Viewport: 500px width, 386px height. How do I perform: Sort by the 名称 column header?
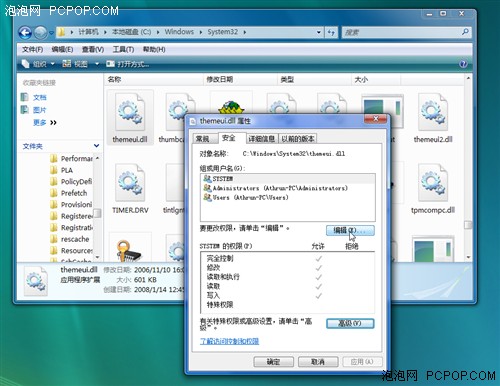tap(153, 79)
